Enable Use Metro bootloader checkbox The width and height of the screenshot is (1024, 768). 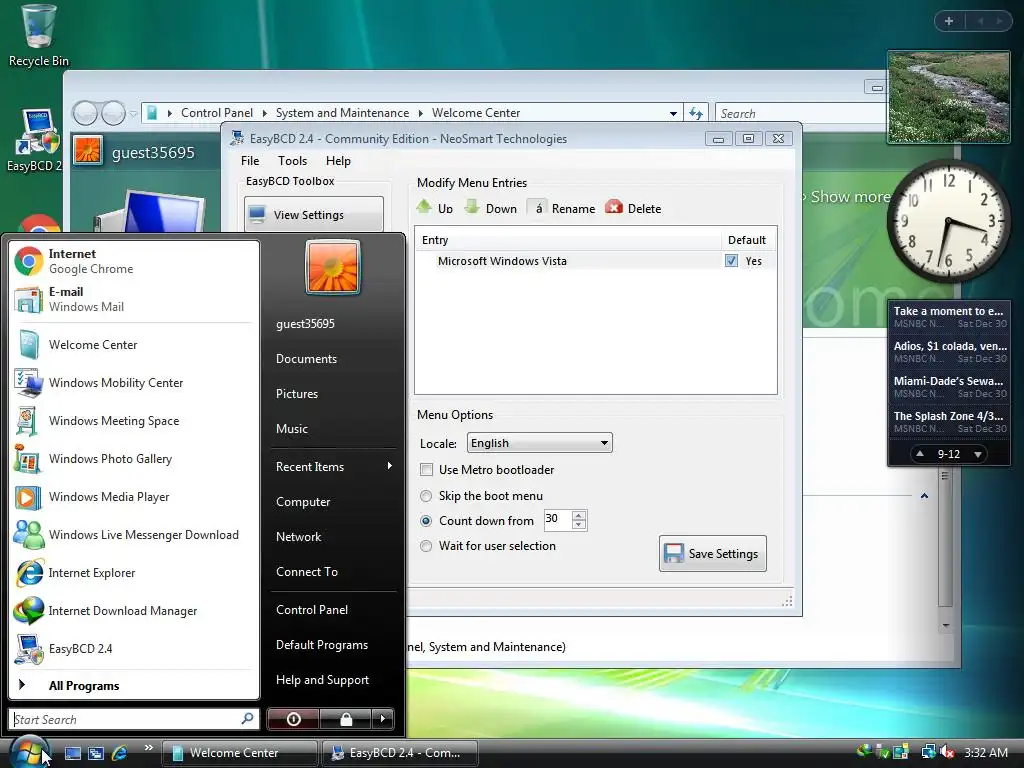[426, 470]
